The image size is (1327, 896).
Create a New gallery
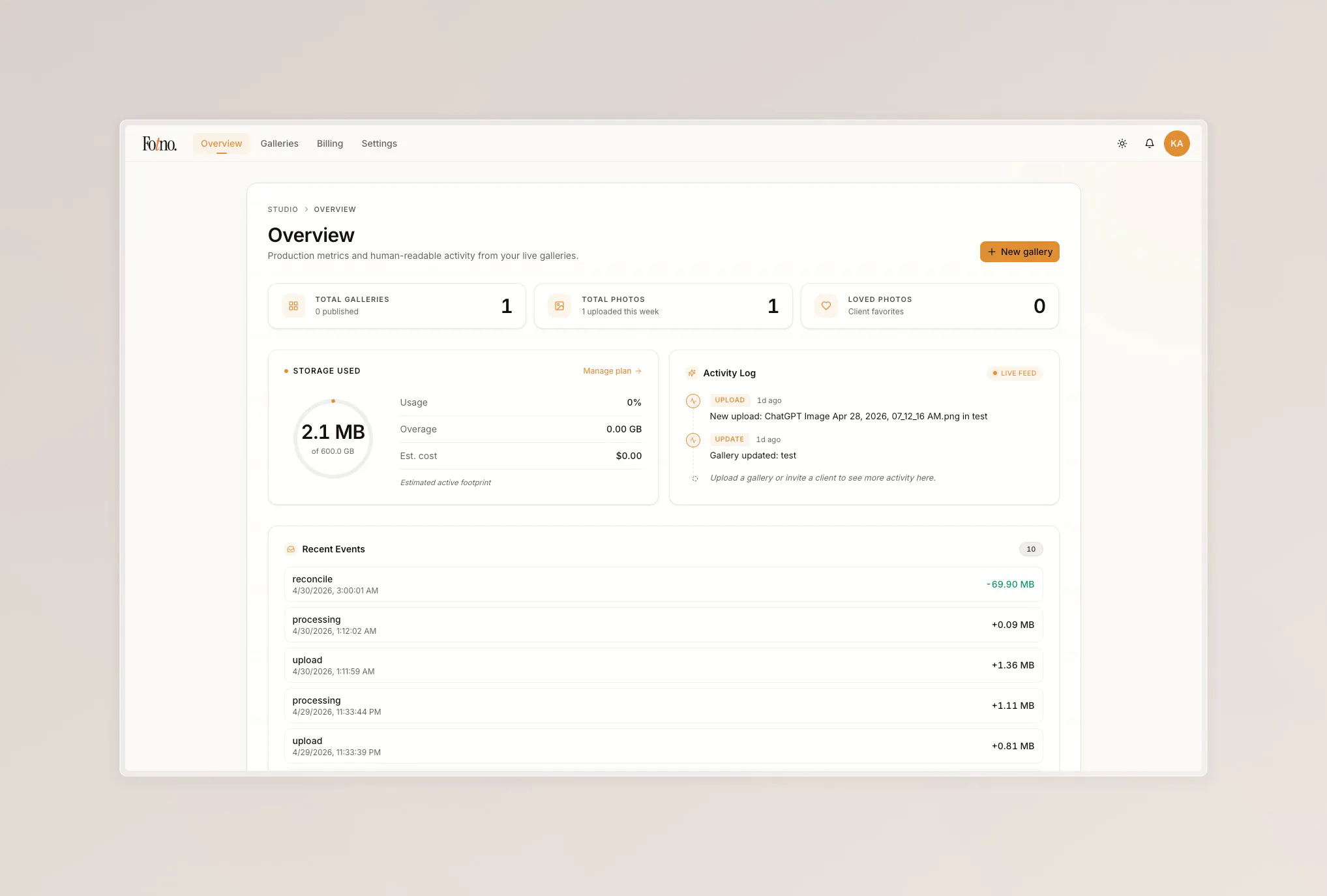(x=1020, y=252)
